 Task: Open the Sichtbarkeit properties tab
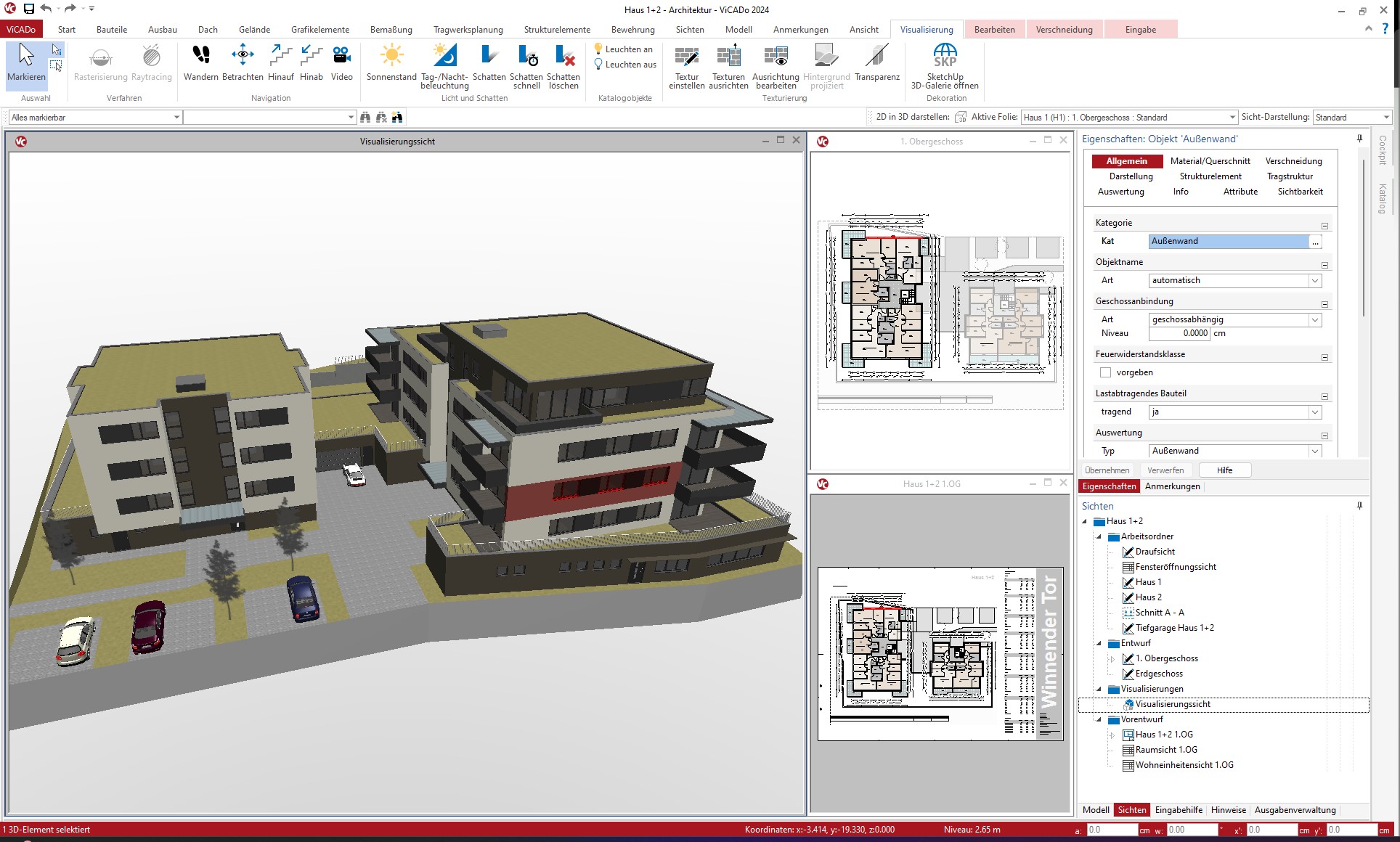[x=1300, y=192]
